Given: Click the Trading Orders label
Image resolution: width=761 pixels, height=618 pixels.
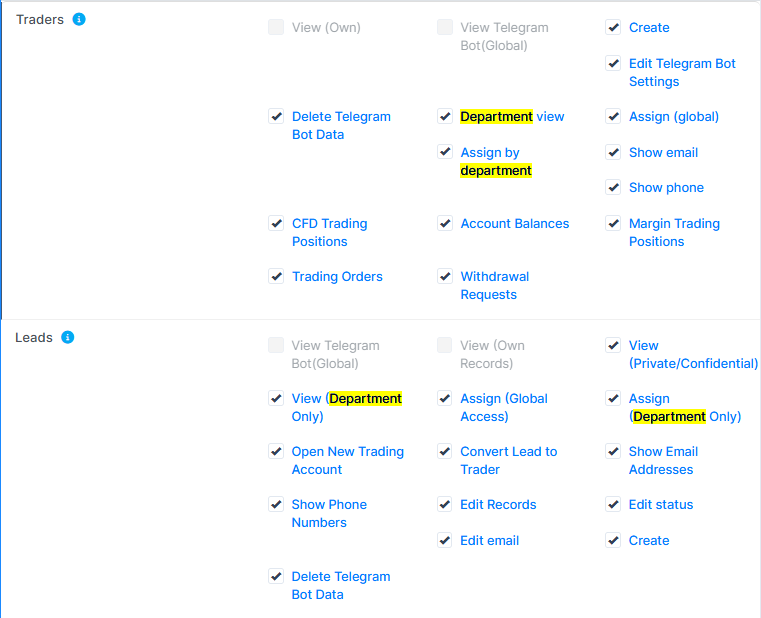Looking at the screenshot, I should coord(337,277).
